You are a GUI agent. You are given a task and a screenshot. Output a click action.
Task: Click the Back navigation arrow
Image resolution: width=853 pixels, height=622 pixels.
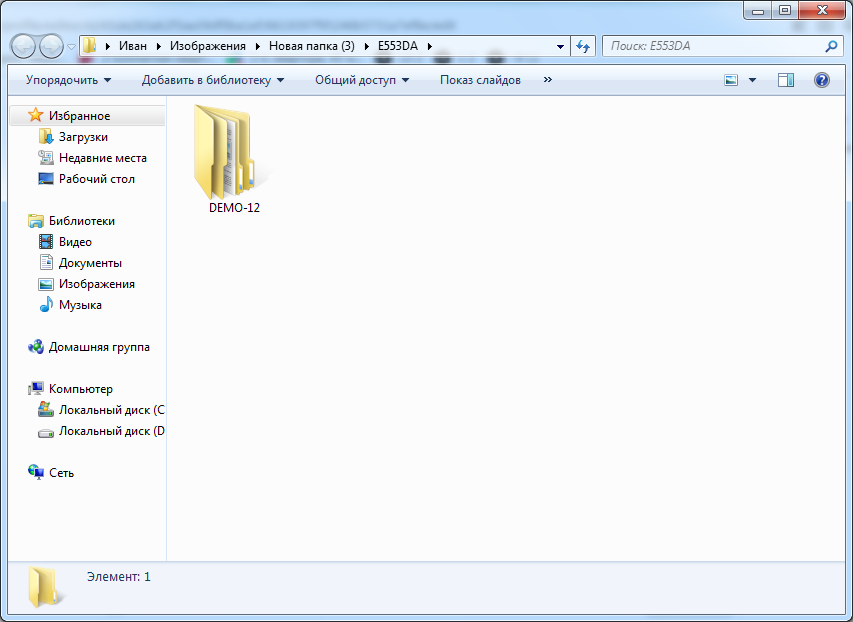[x=23, y=46]
